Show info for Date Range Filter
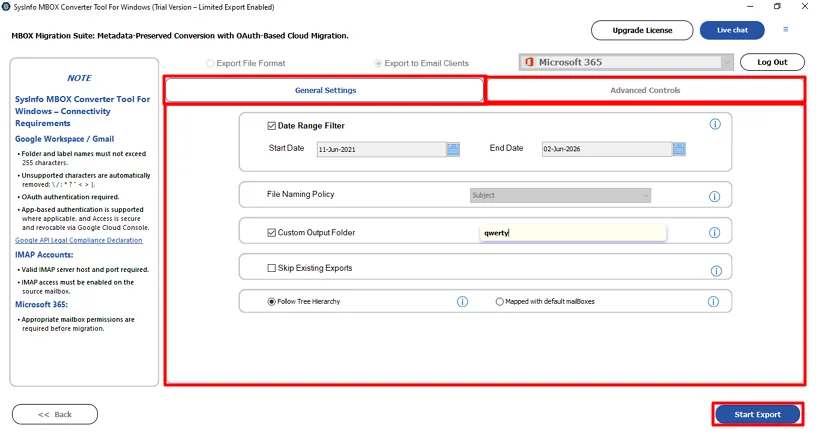This screenshot has height=437, width=820. (x=715, y=124)
